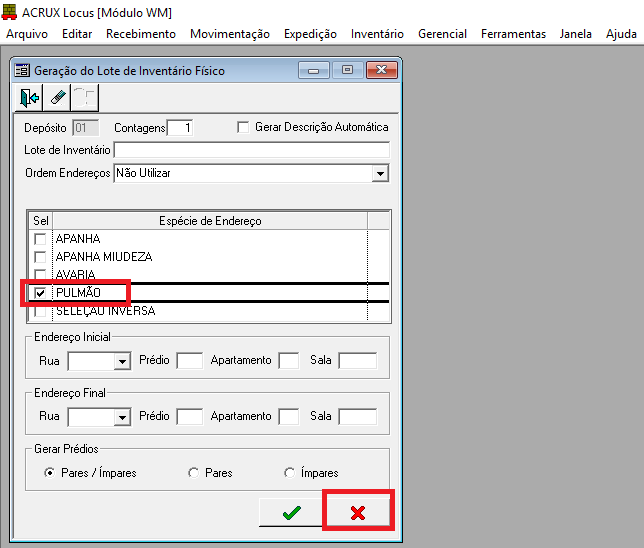Open the Janela menu
644x548 pixels.
[575, 34]
